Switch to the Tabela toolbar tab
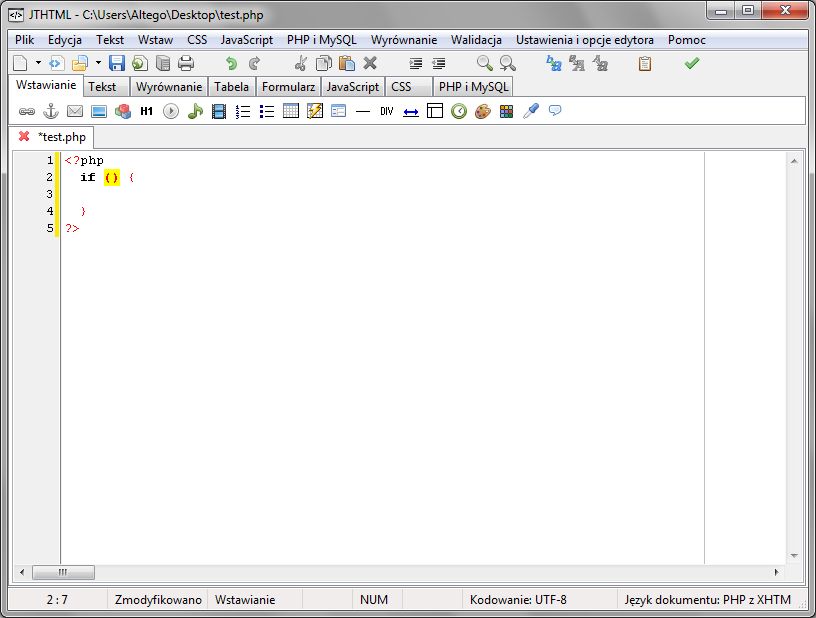 point(231,87)
